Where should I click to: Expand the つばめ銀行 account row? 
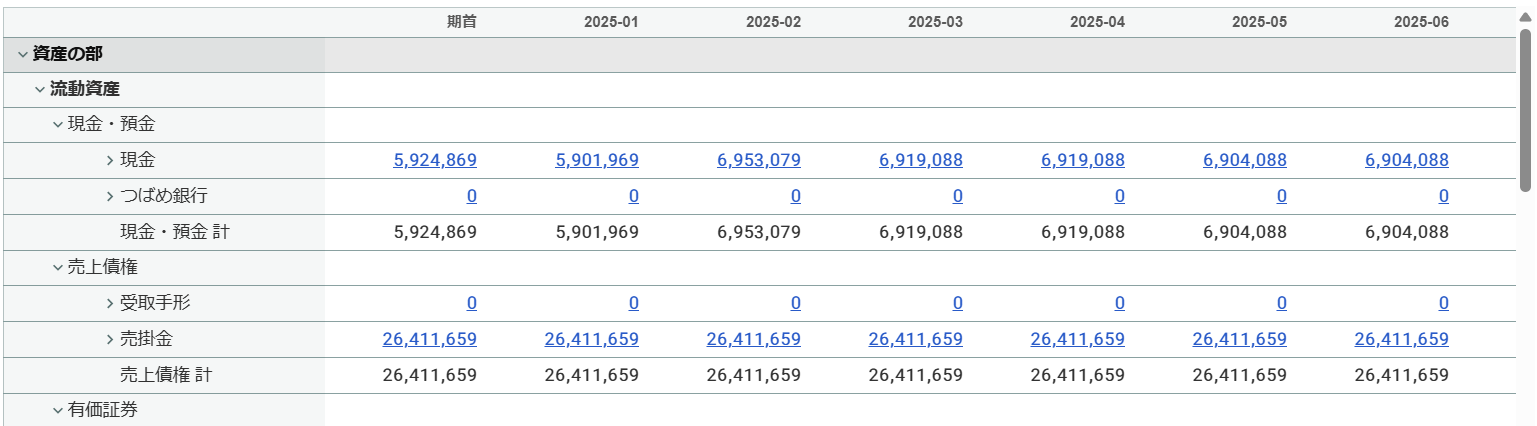pyautogui.click(x=110, y=196)
